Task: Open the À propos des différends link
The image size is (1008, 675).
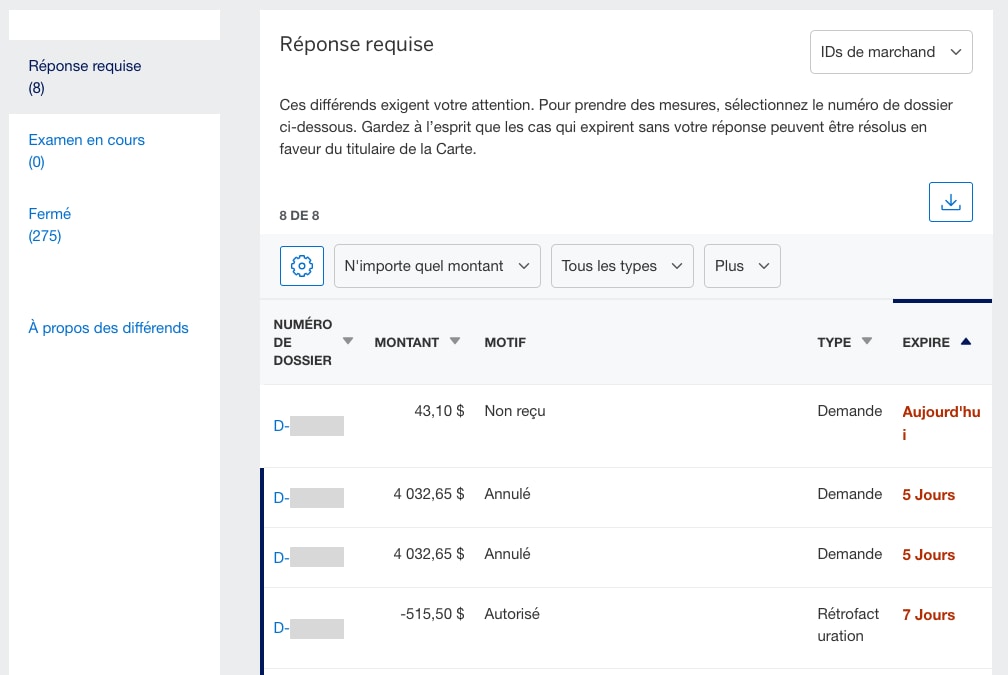Action: click(x=108, y=327)
